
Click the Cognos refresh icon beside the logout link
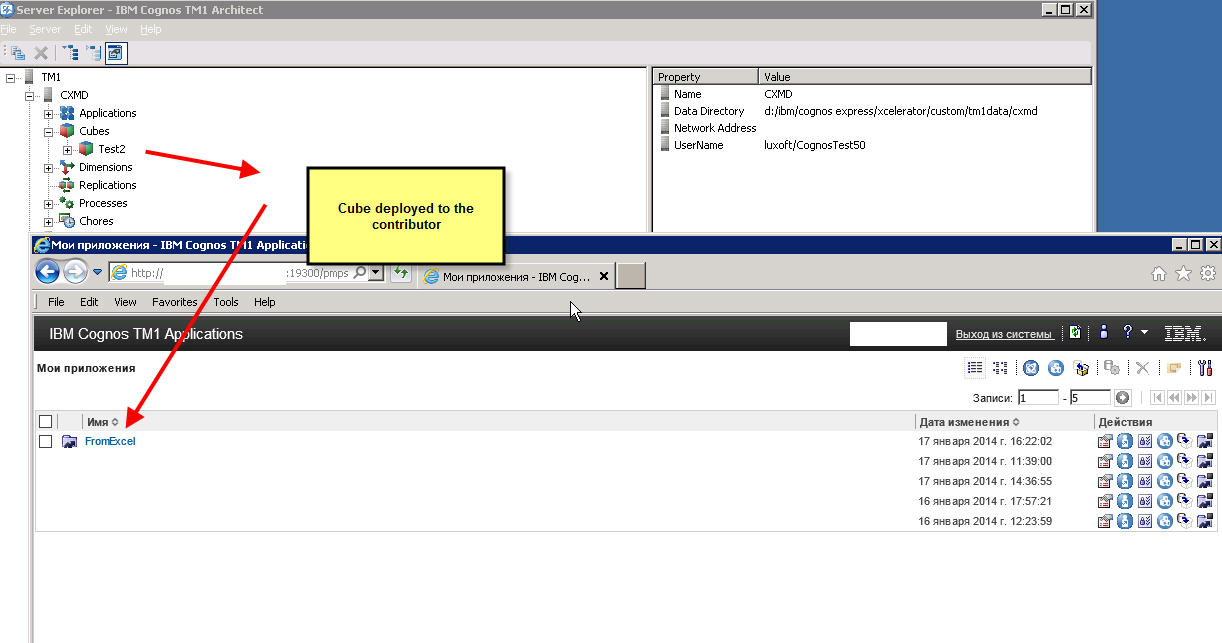pos(1074,333)
